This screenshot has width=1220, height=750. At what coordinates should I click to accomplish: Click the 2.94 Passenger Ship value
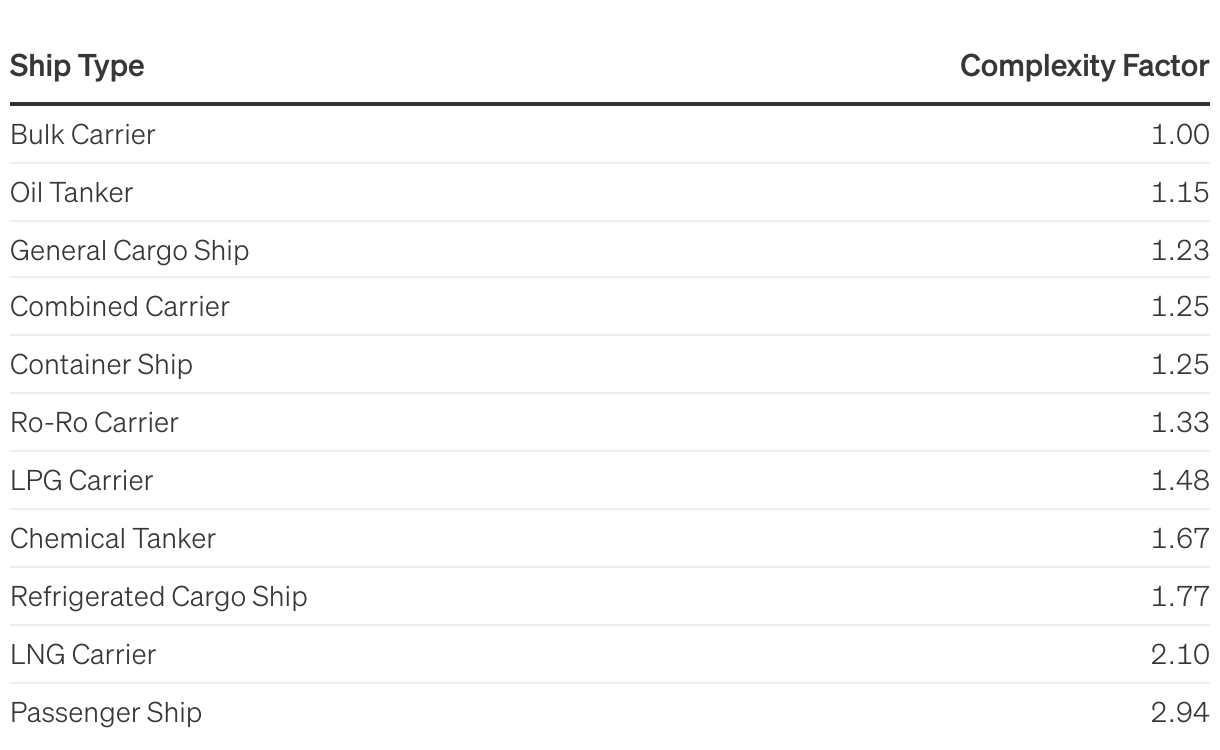[x=1180, y=712]
